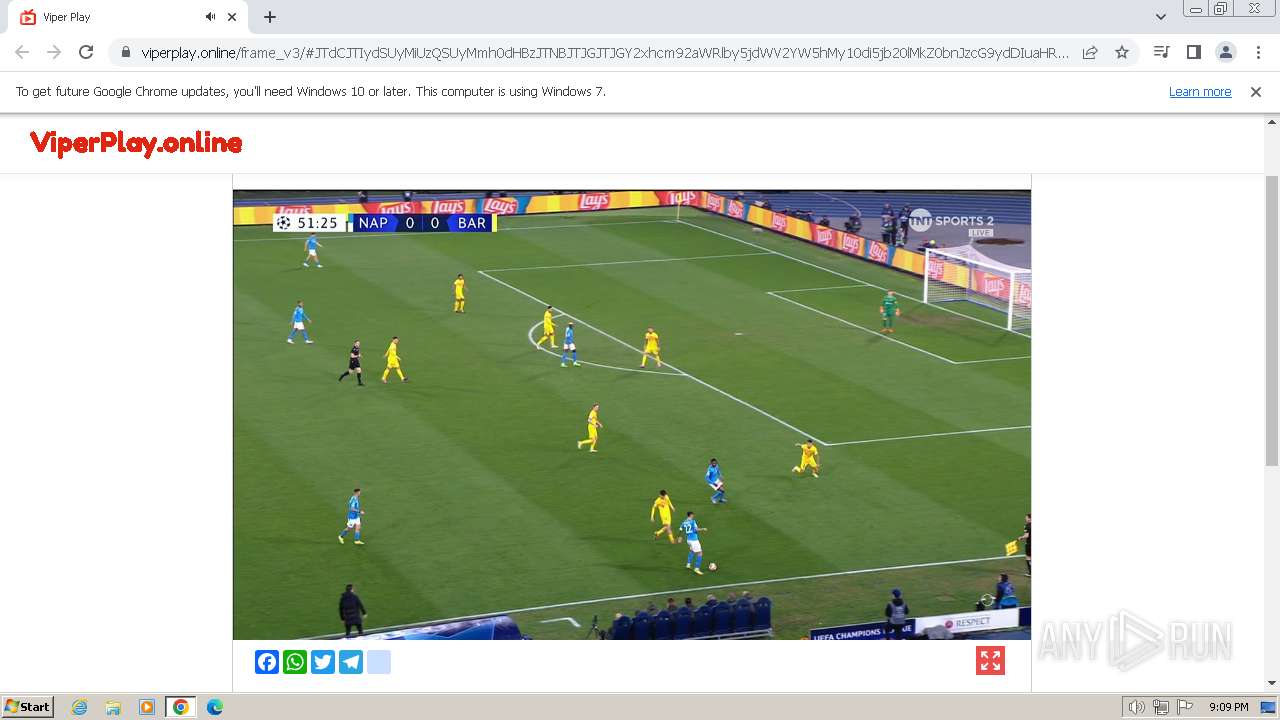
Task: Go back to previous page
Action: (x=22, y=52)
